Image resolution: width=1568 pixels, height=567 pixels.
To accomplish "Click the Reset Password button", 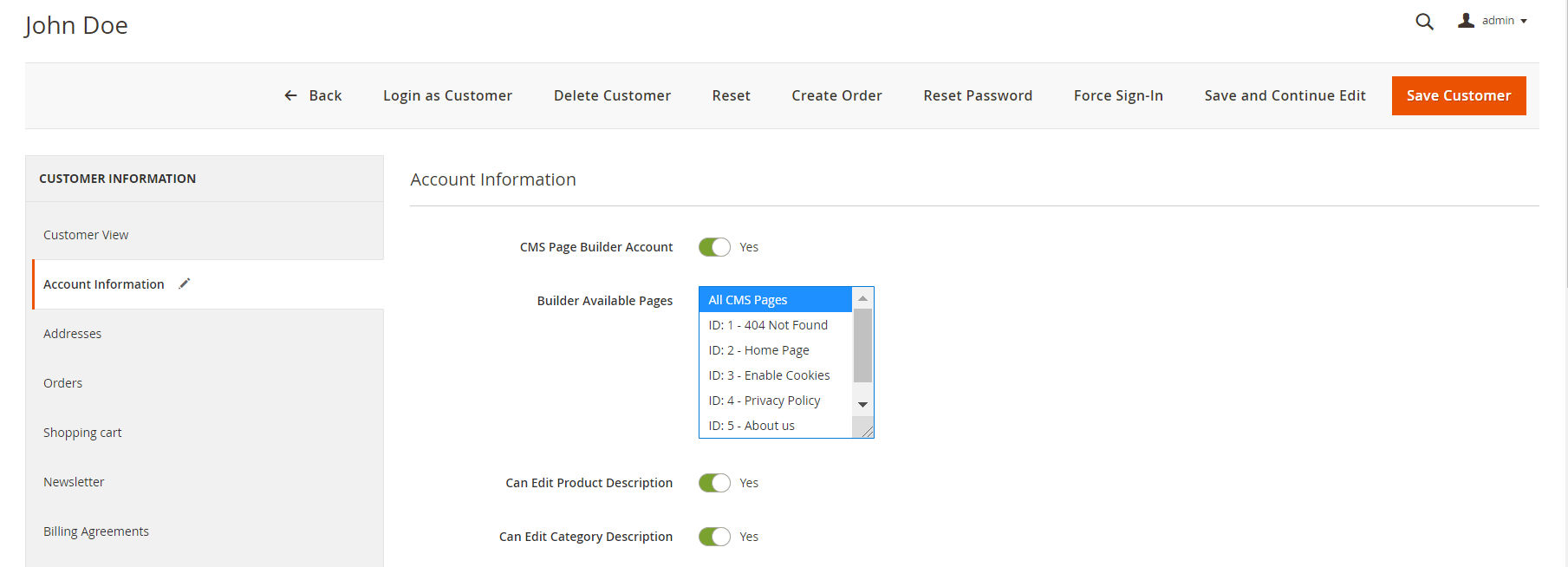I will pyautogui.click(x=978, y=95).
